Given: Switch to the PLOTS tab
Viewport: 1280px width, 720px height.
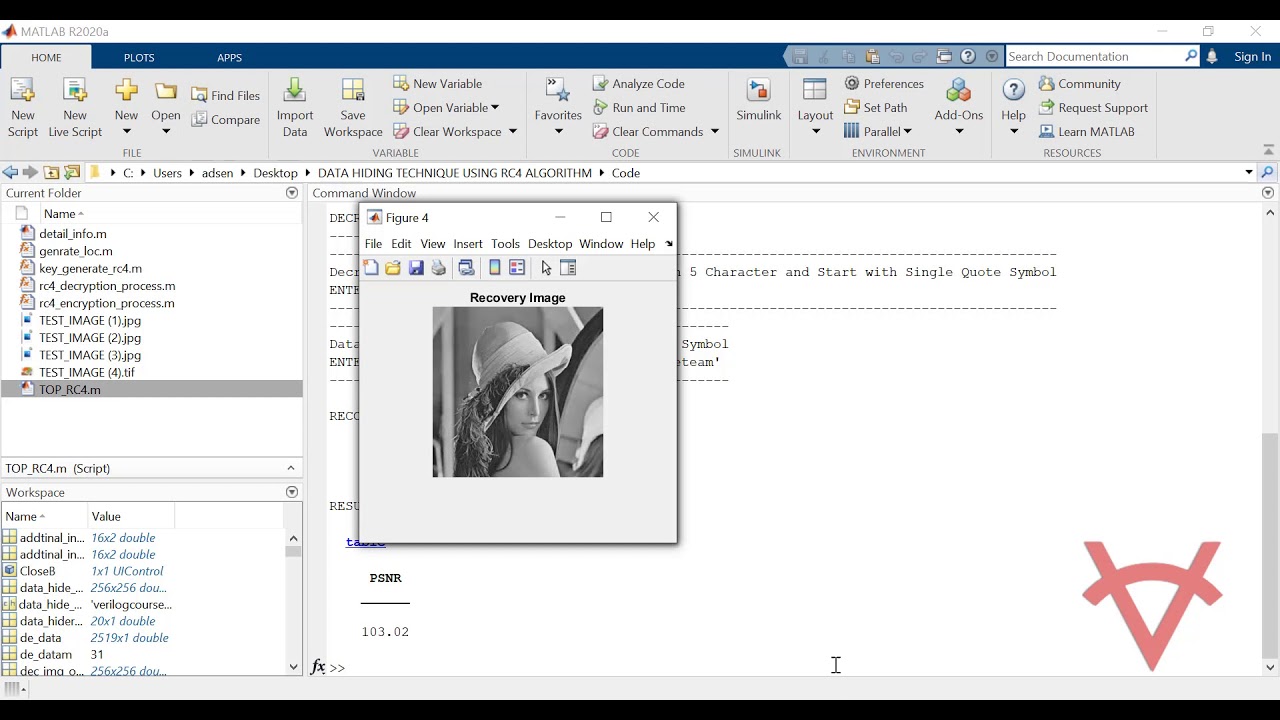Looking at the screenshot, I should click(x=139, y=57).
